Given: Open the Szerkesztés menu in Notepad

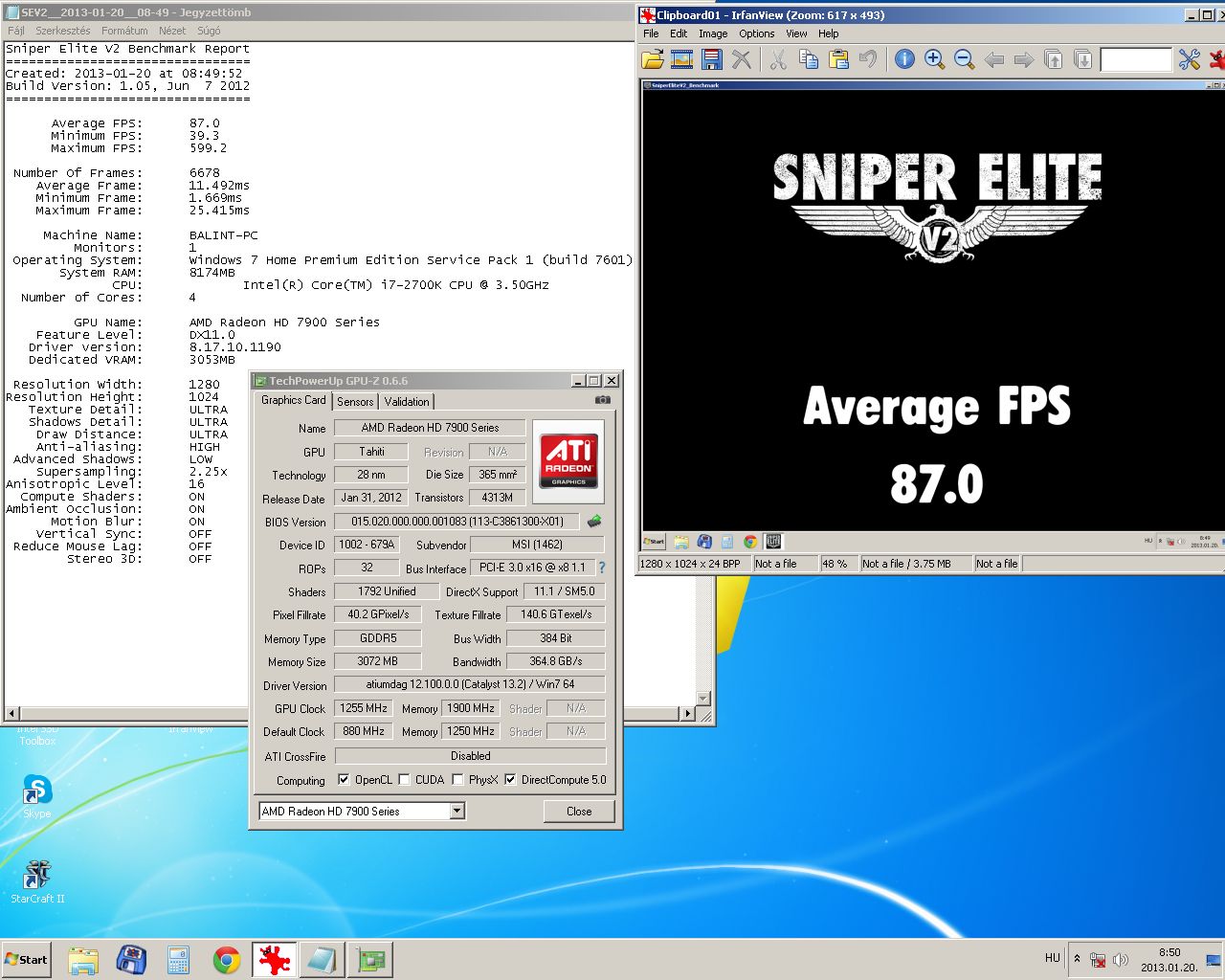Looking at the screenshot, I should (x=63, y=31).
